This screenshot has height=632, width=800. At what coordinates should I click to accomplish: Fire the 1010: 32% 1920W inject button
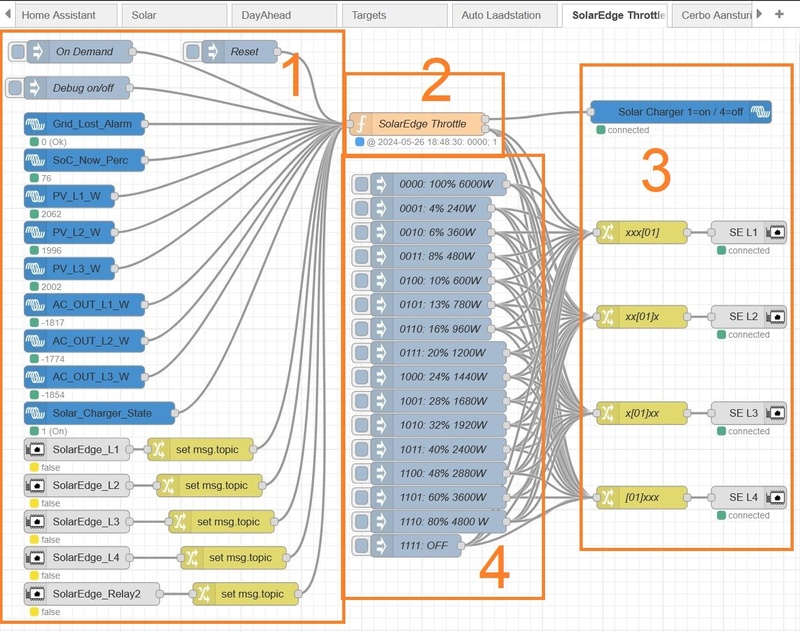361,425
